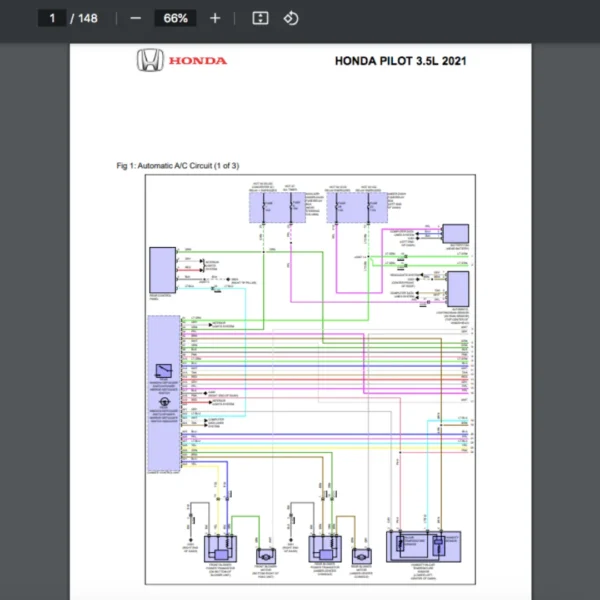The height and width of the screenshot is (600, 600).
Task: Click the total pages count 148
Action: tap(87, 18)
